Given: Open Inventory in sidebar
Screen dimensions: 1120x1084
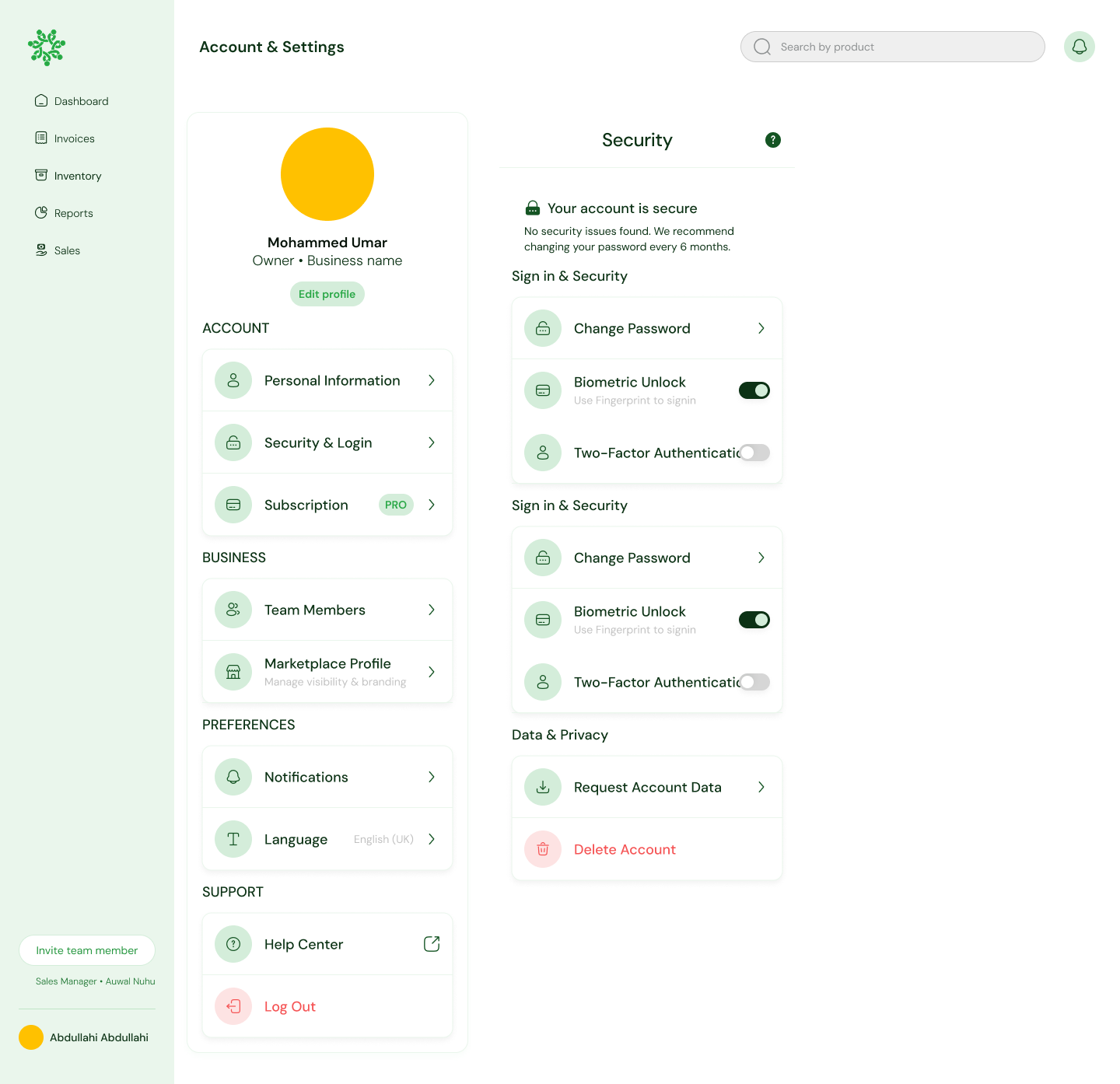Looking at the screenshot, I should (x=68, y=176).
